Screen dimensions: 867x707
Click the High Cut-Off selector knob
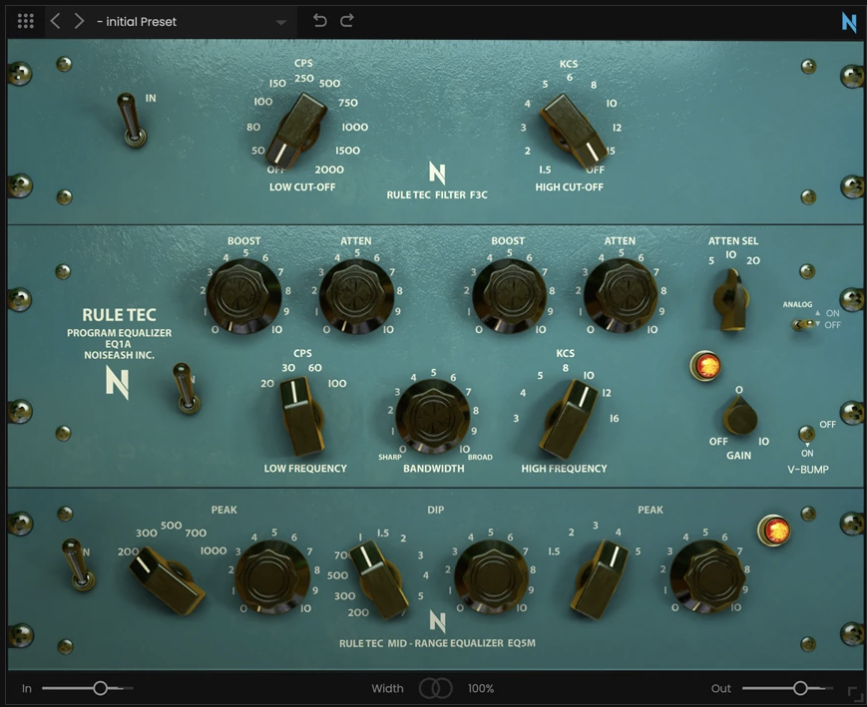pos(572,130)
